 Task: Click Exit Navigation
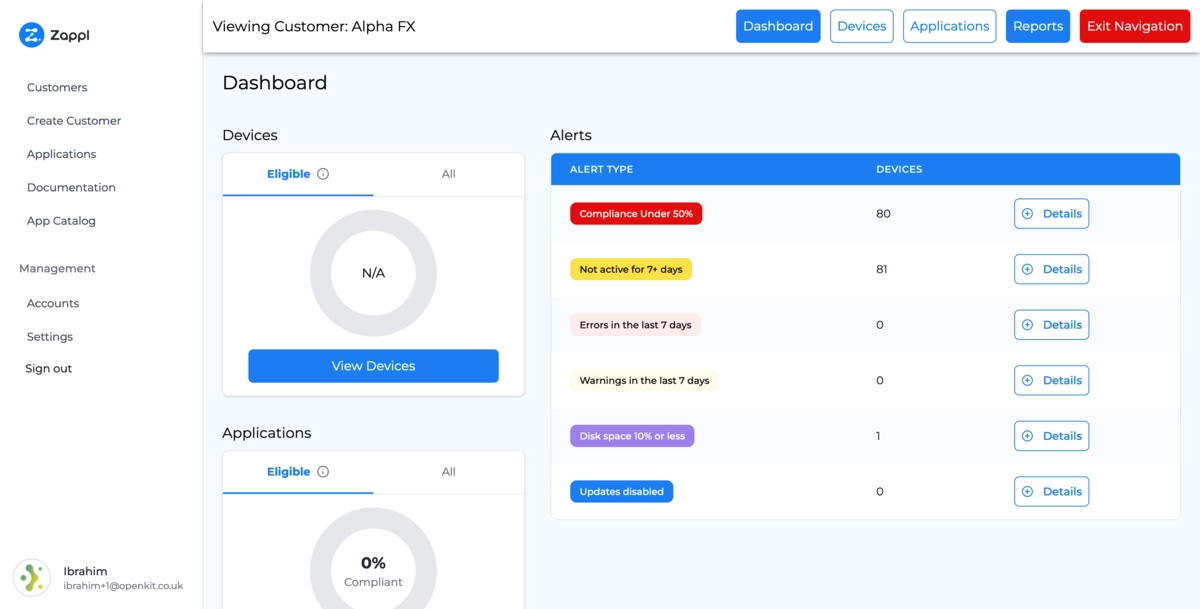click(x=1134, y=26)
